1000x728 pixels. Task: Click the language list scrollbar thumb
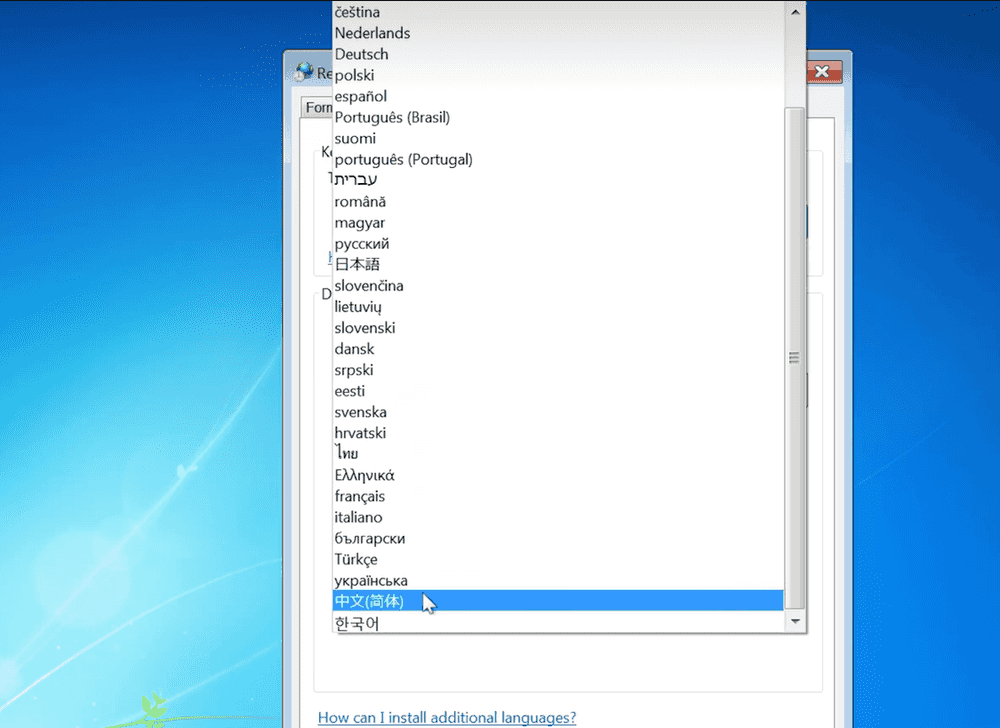(796, 357)
